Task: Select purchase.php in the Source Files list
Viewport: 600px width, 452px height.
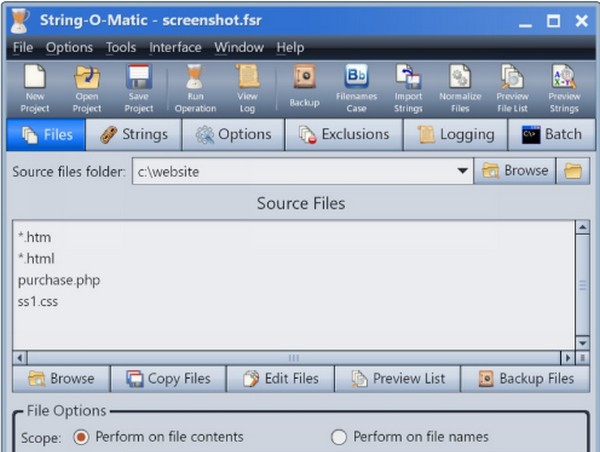Action: (59, 280)
